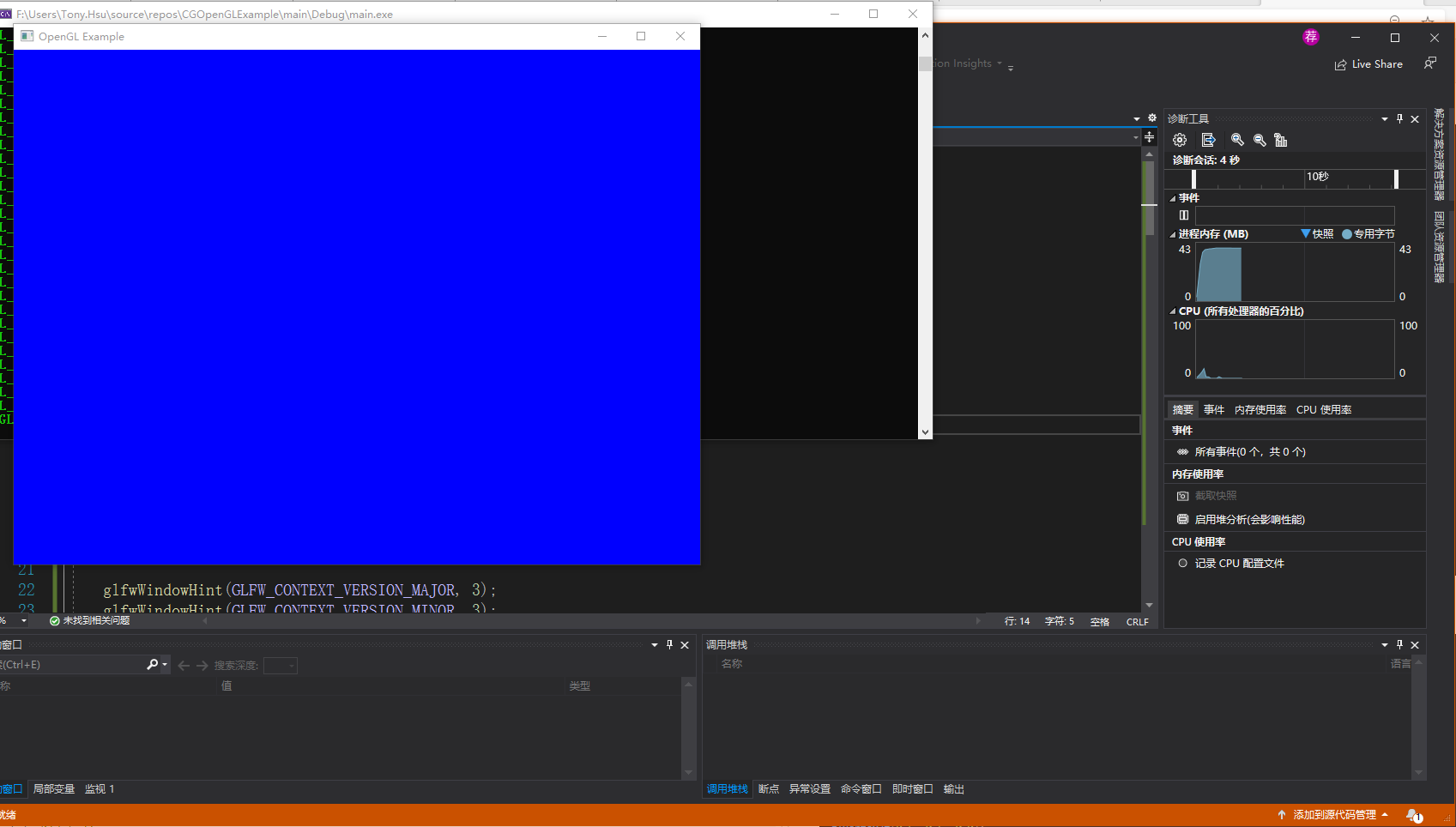Click CRLF line ending indicator
Image resolution: width=1456 pixels, height=827 pixels.
click(1138, 622)
